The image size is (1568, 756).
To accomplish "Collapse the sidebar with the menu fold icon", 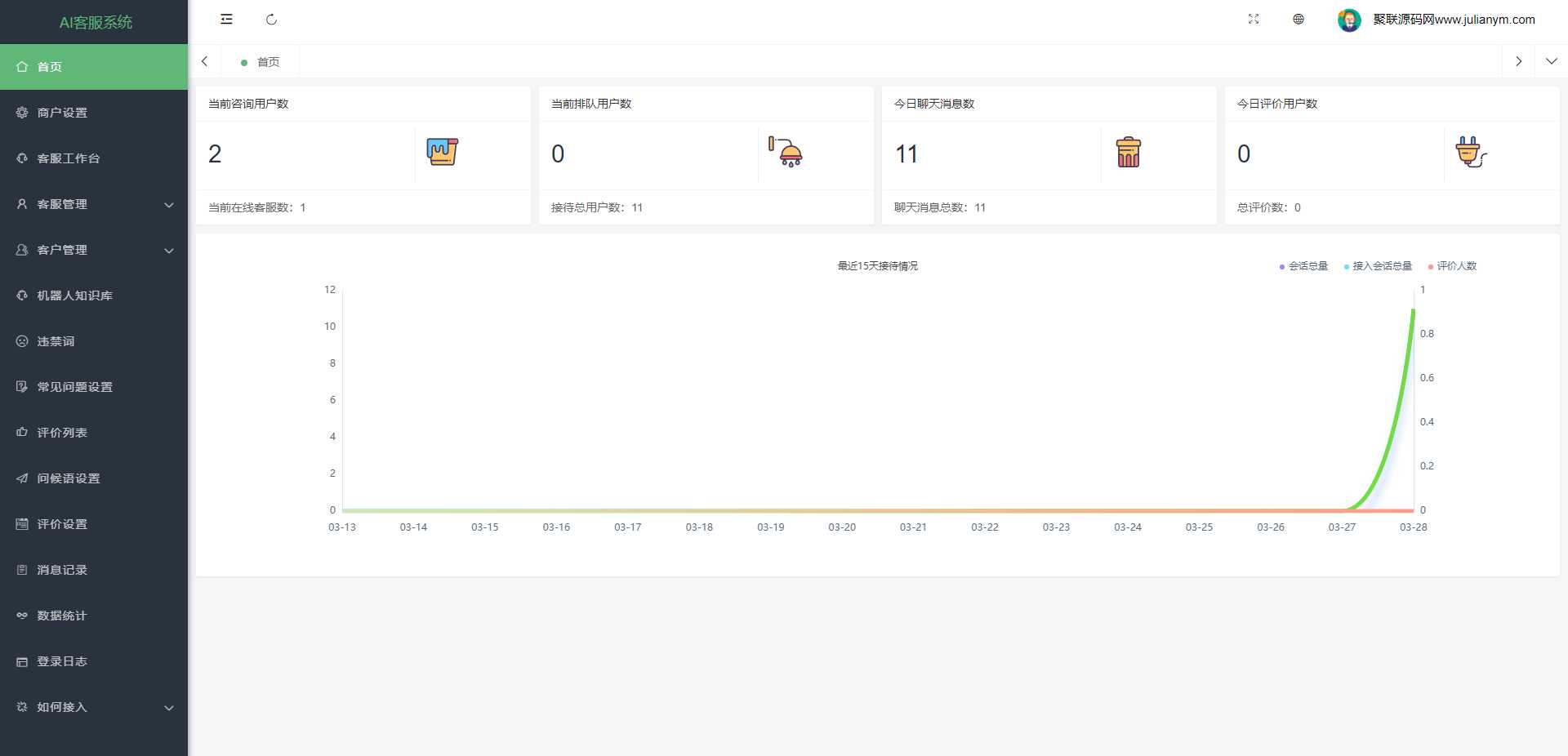I will click(x=226, y=20).
